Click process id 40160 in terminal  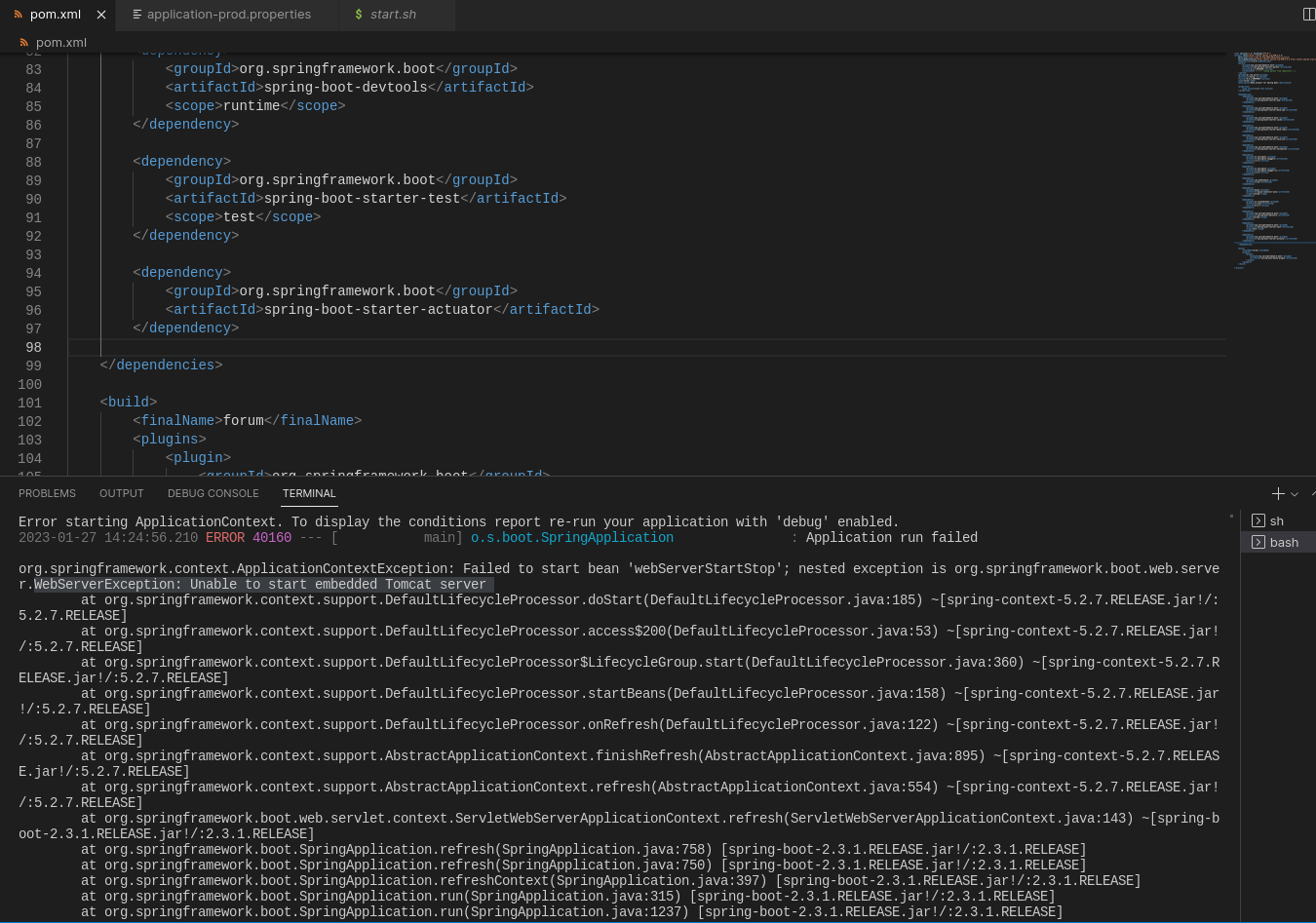(272, 537)
